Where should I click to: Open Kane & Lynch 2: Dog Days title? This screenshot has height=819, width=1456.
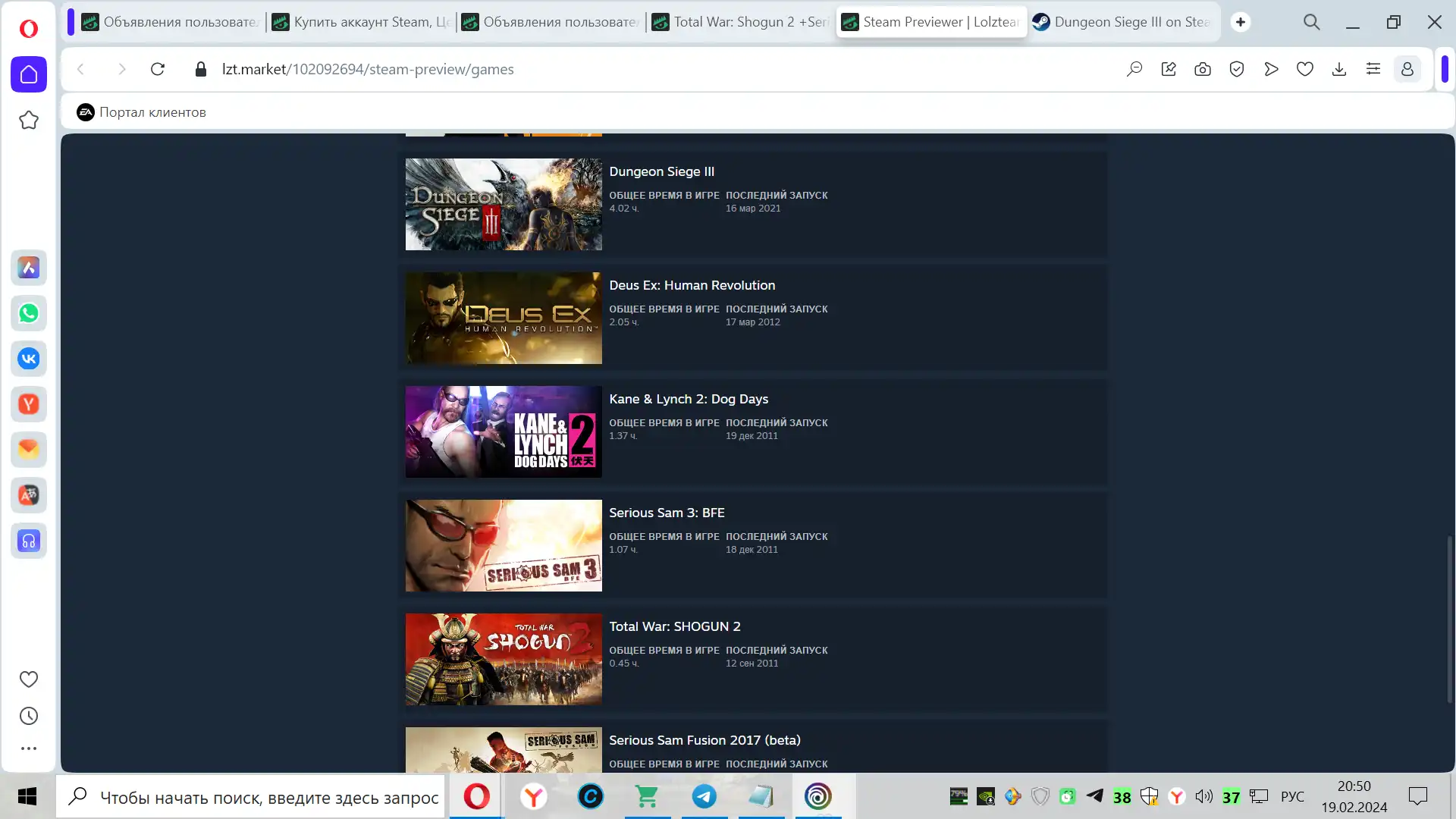pos(689,399)
